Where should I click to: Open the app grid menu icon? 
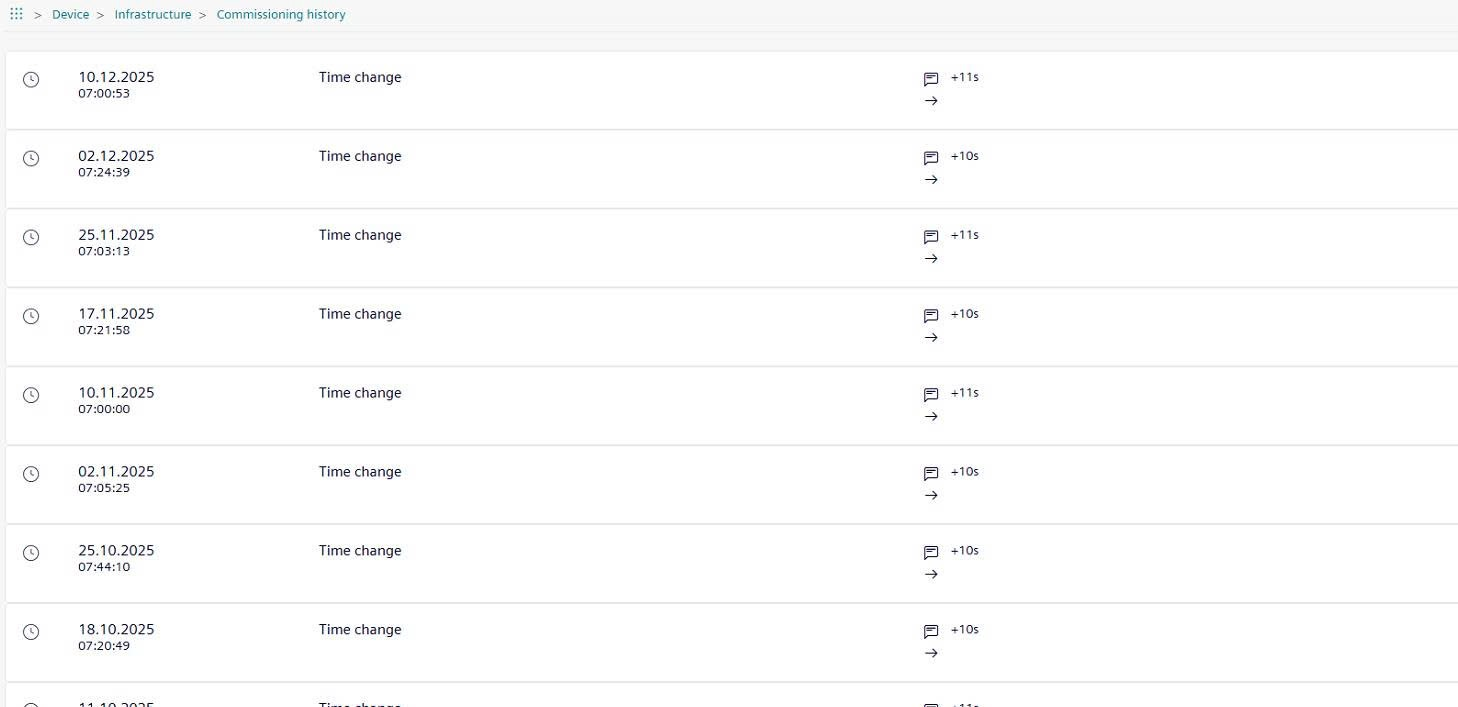(x=16, y=14)
